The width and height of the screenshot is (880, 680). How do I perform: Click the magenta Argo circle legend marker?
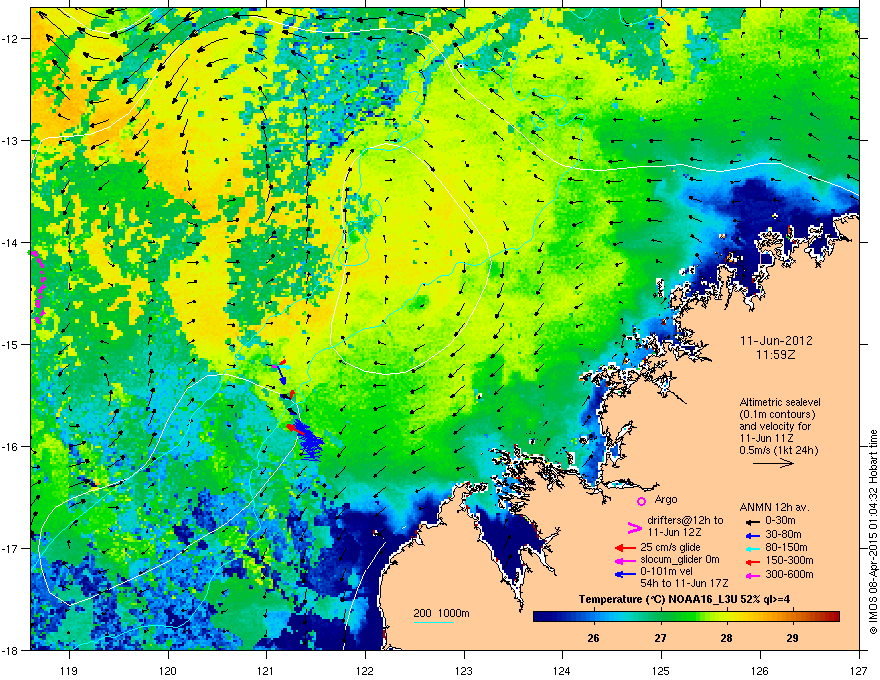(x=641, y=501)
